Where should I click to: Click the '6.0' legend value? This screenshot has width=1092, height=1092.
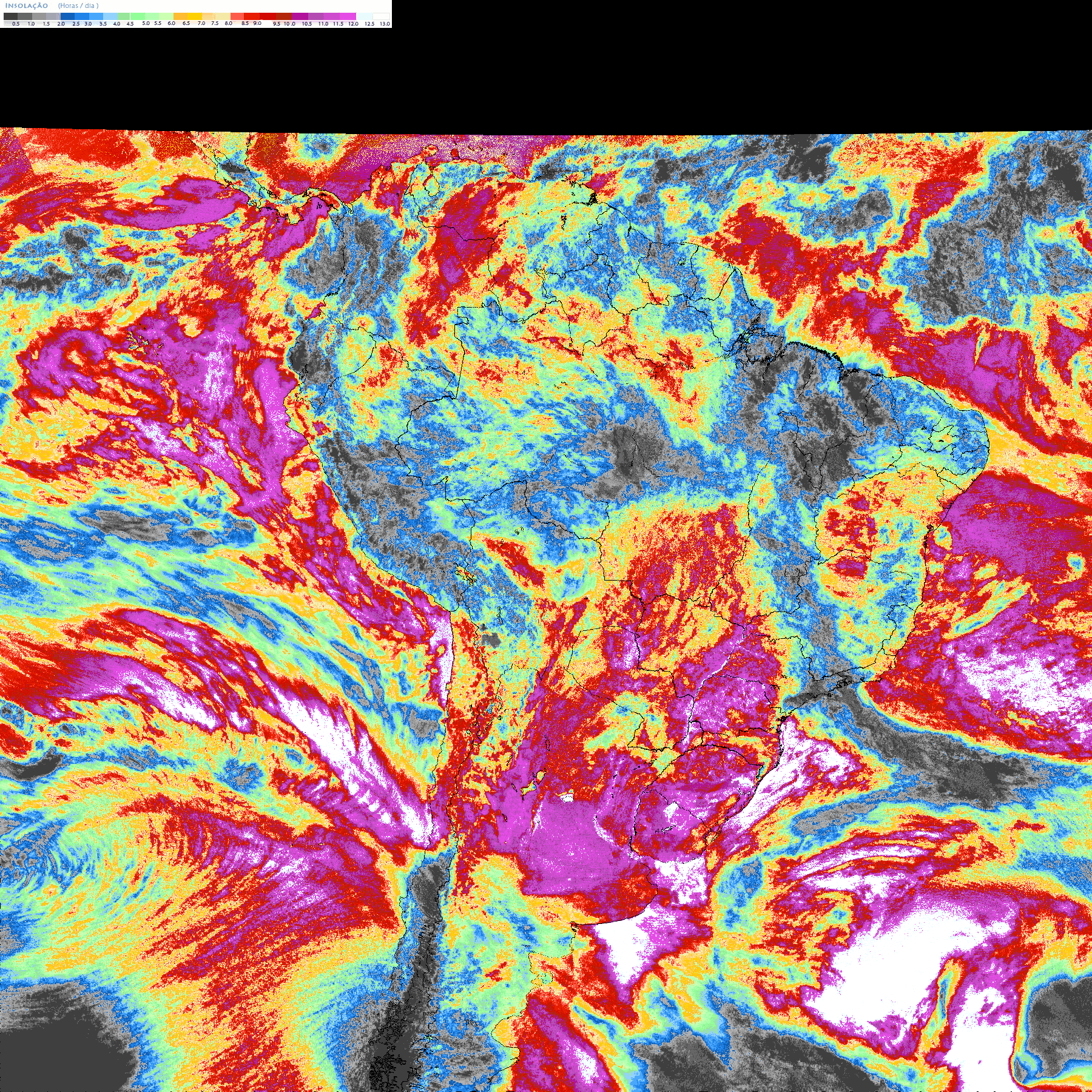[171, 23]
